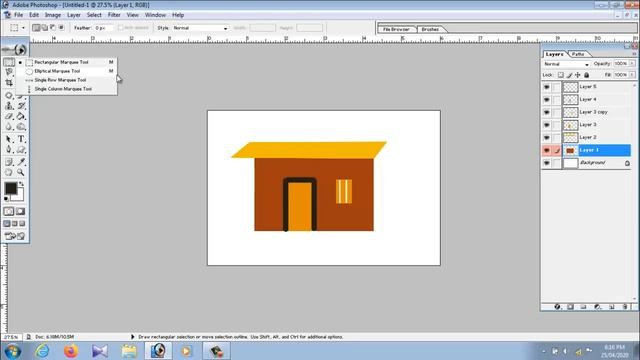Choose Elliptical Marquee Tool from flyout
Screen dimensions: 640x360
pos(67,71)
